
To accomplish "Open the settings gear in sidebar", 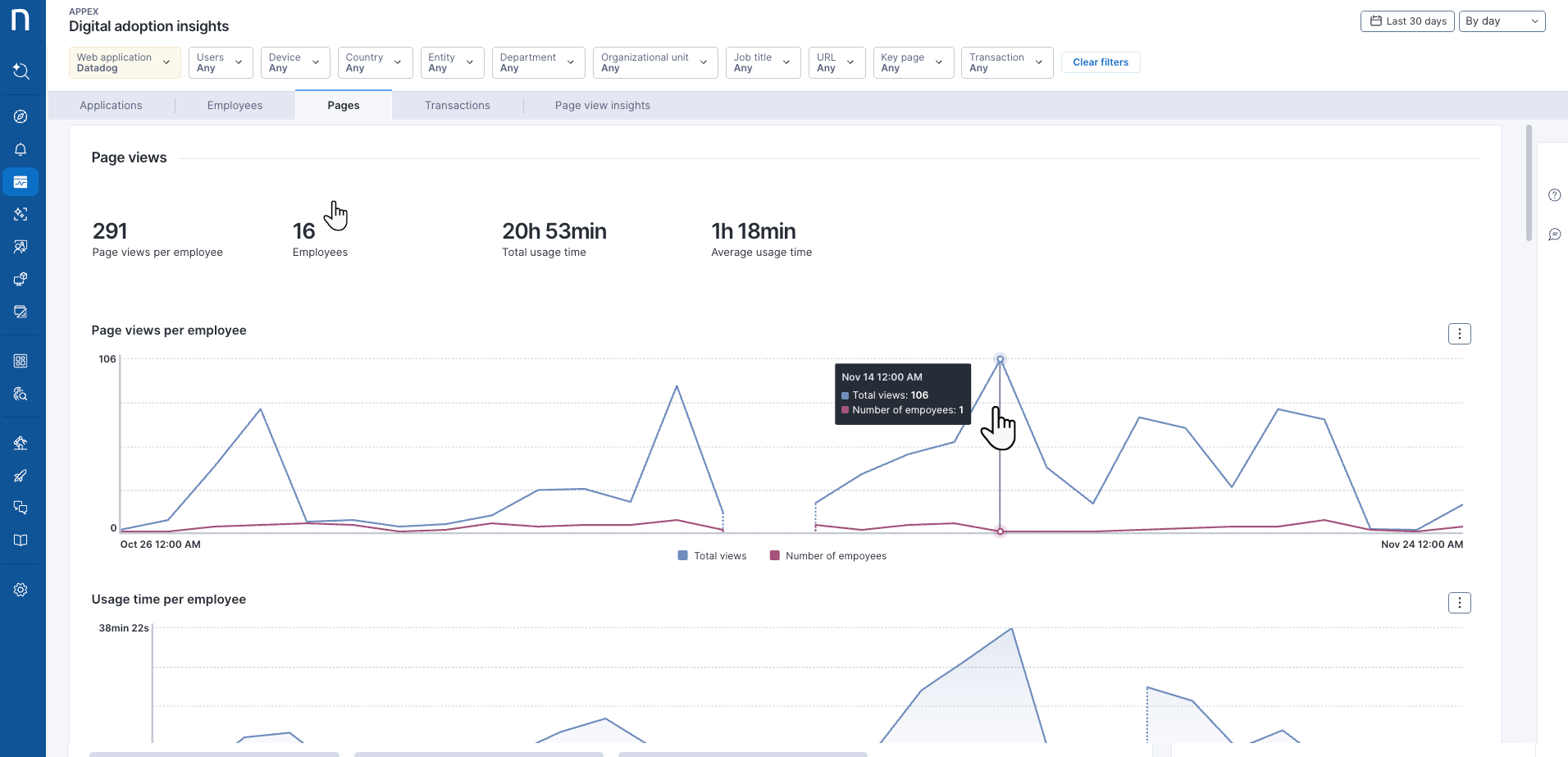I will [x=21, y=590].
